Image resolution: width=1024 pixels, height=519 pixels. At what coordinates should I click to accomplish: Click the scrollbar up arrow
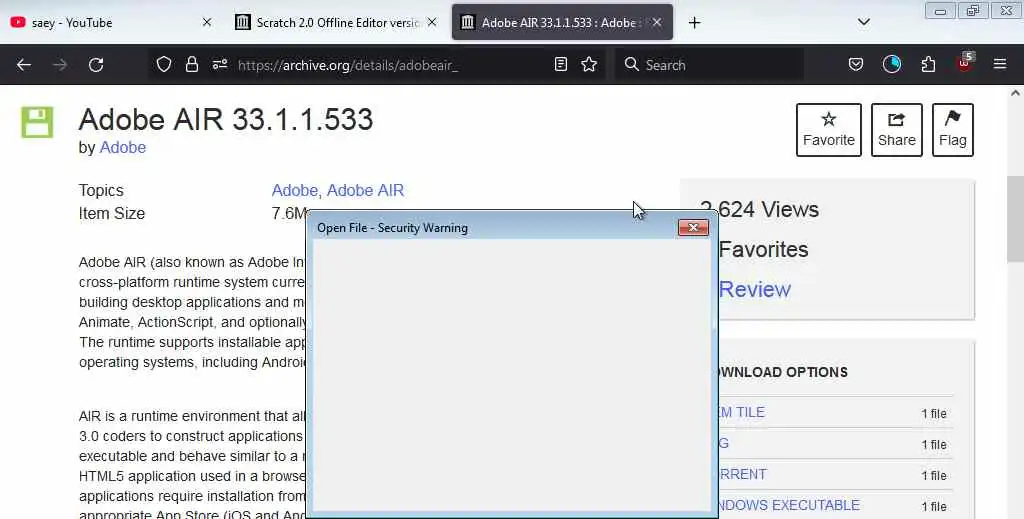(x=1015, y=93)
